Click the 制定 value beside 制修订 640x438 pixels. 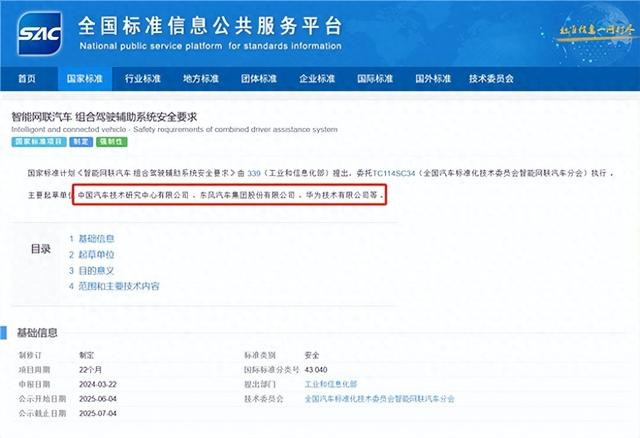click(87, 356)
